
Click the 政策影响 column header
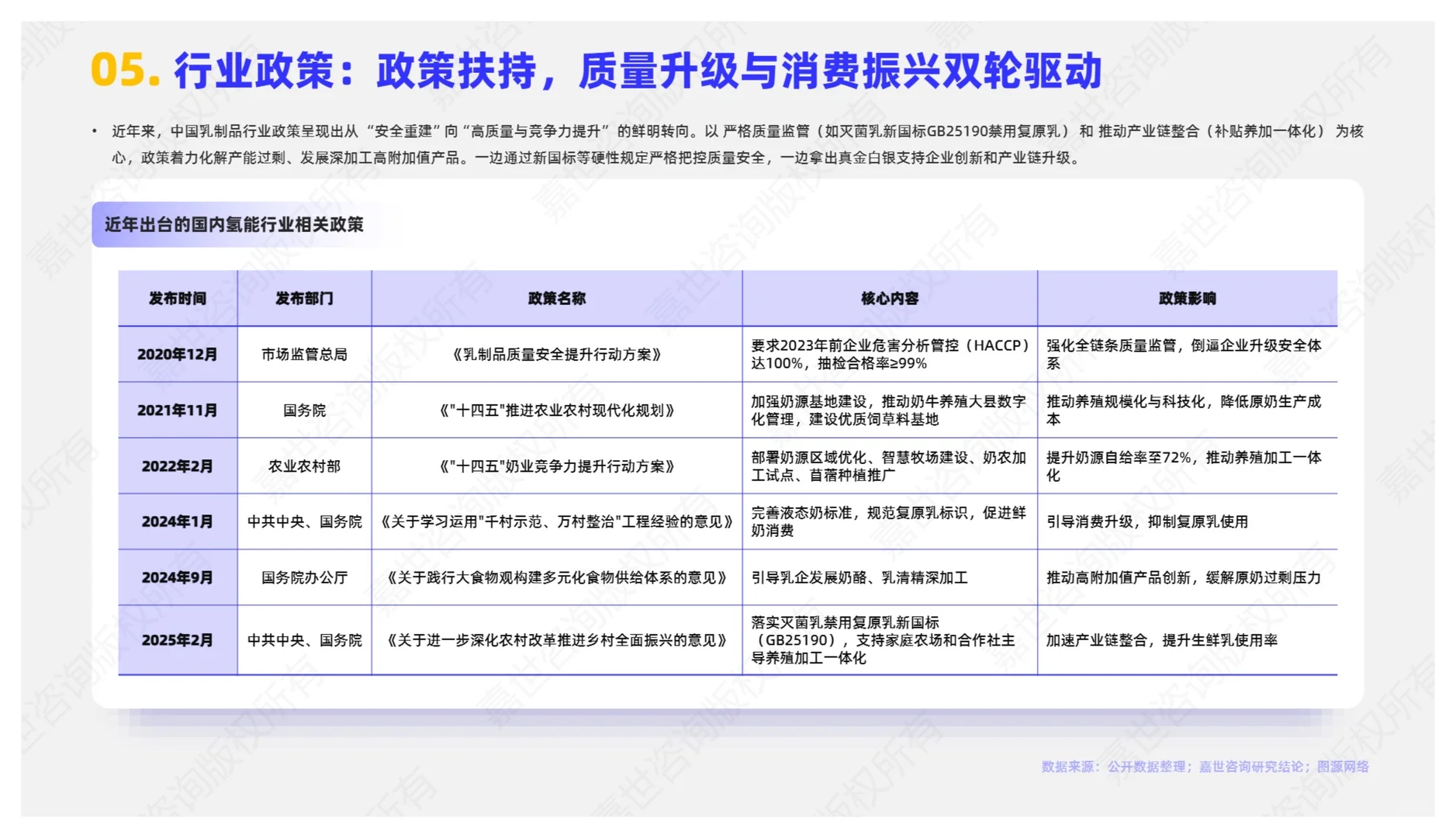(1187, 298)
